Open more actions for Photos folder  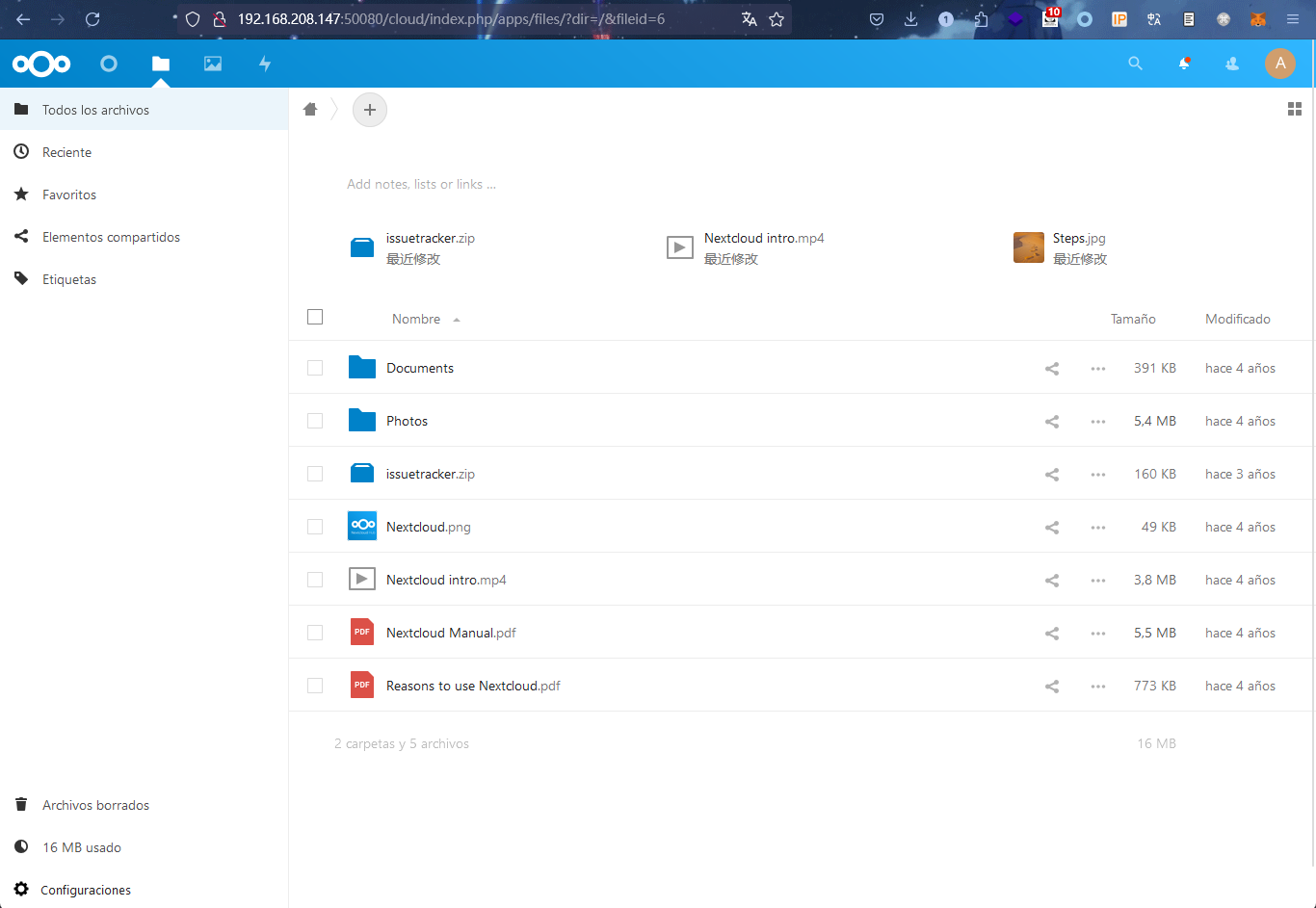(x=1098, y=421)
